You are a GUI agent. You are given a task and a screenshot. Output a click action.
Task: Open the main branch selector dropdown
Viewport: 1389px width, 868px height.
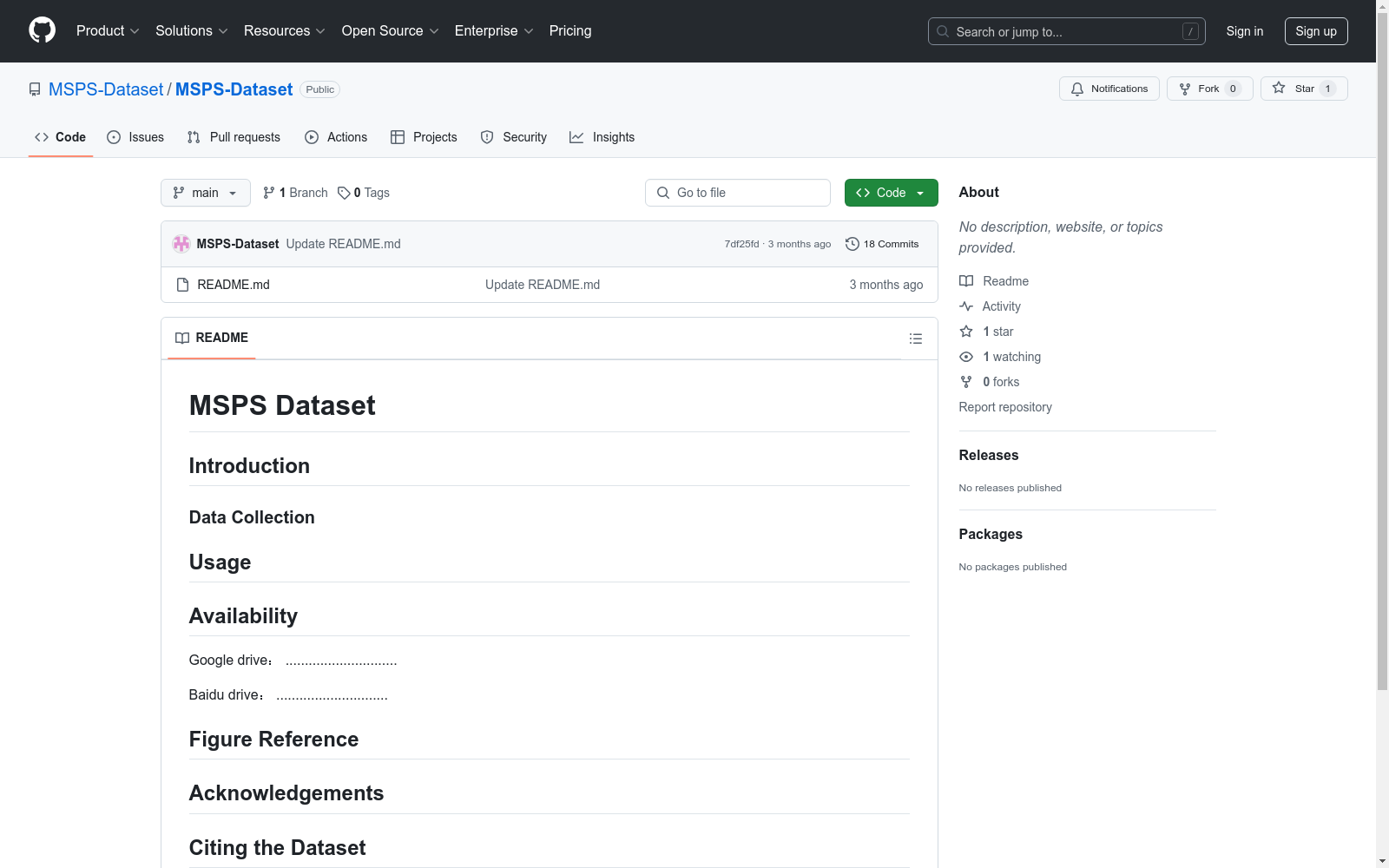pyautogui.click(x=206, y=193)
